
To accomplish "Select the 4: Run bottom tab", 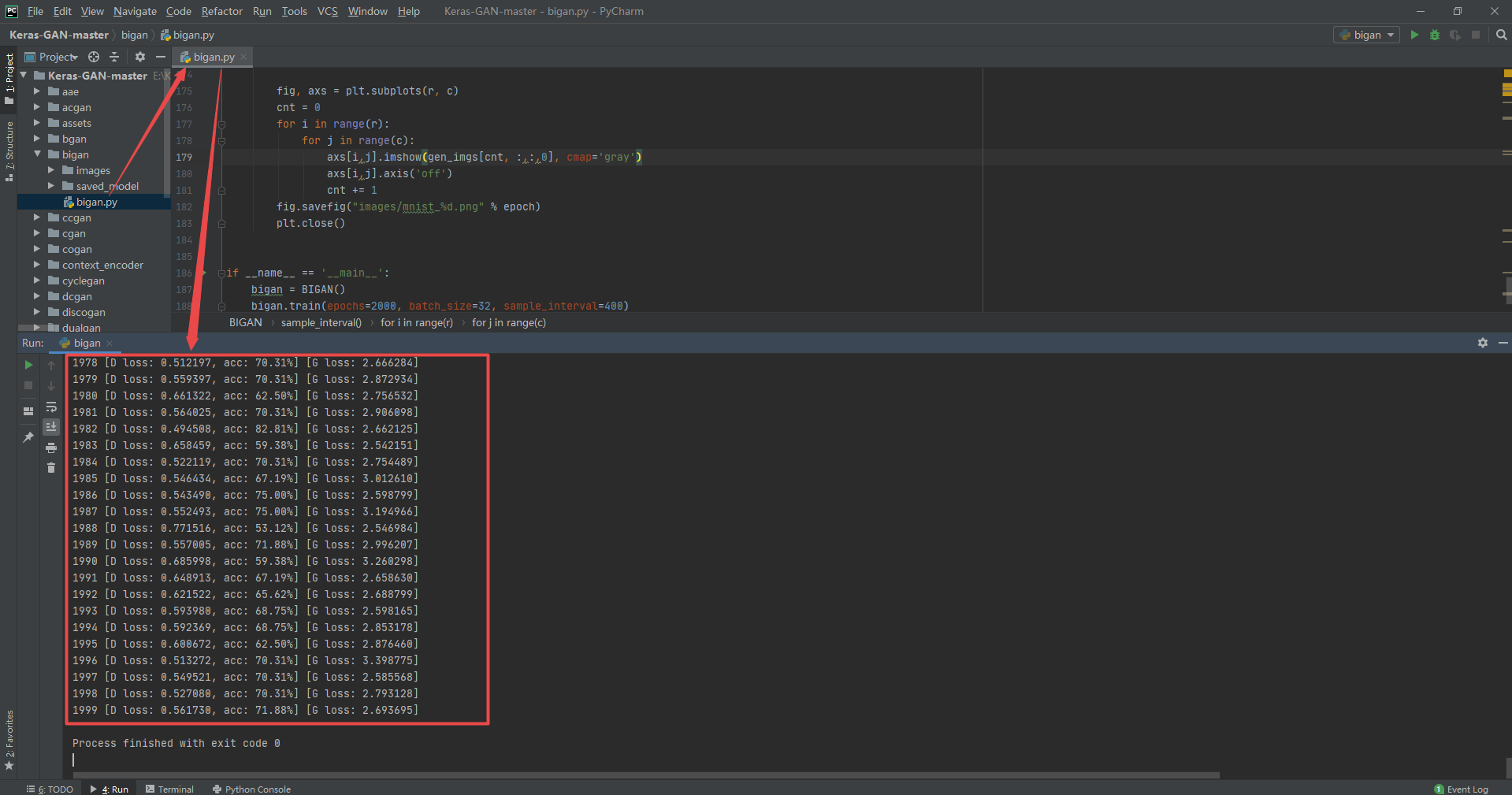I will (x=110, y=789).
